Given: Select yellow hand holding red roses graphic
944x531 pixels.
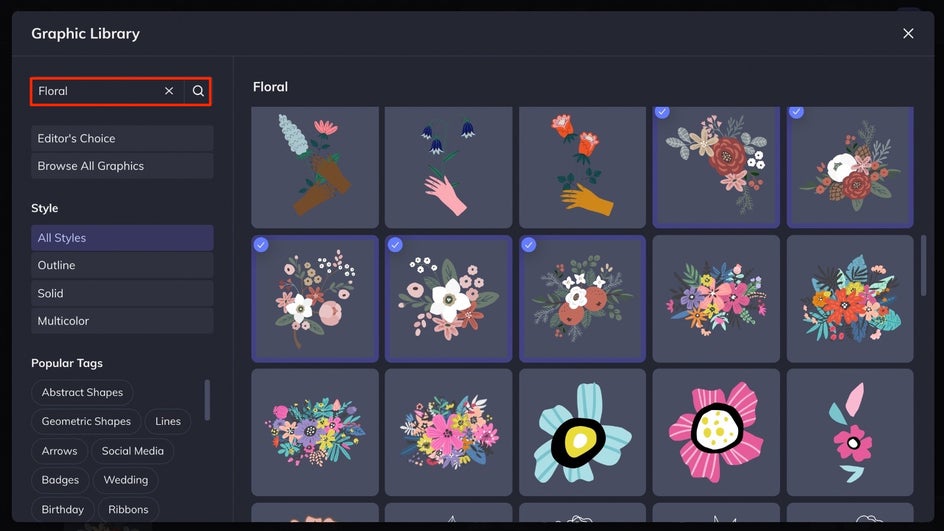Looking at the screenshot, I should [x=582, y=167].
